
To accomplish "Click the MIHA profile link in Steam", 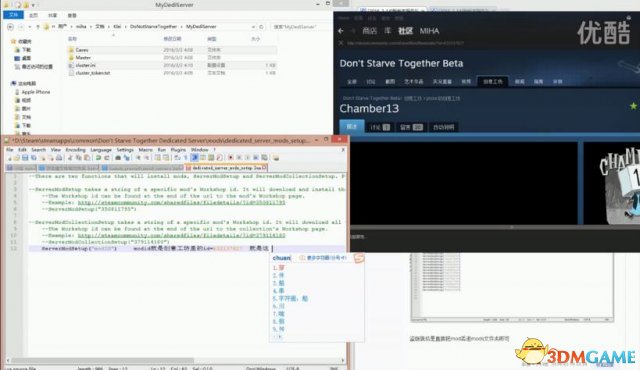I will click(429, 31).
